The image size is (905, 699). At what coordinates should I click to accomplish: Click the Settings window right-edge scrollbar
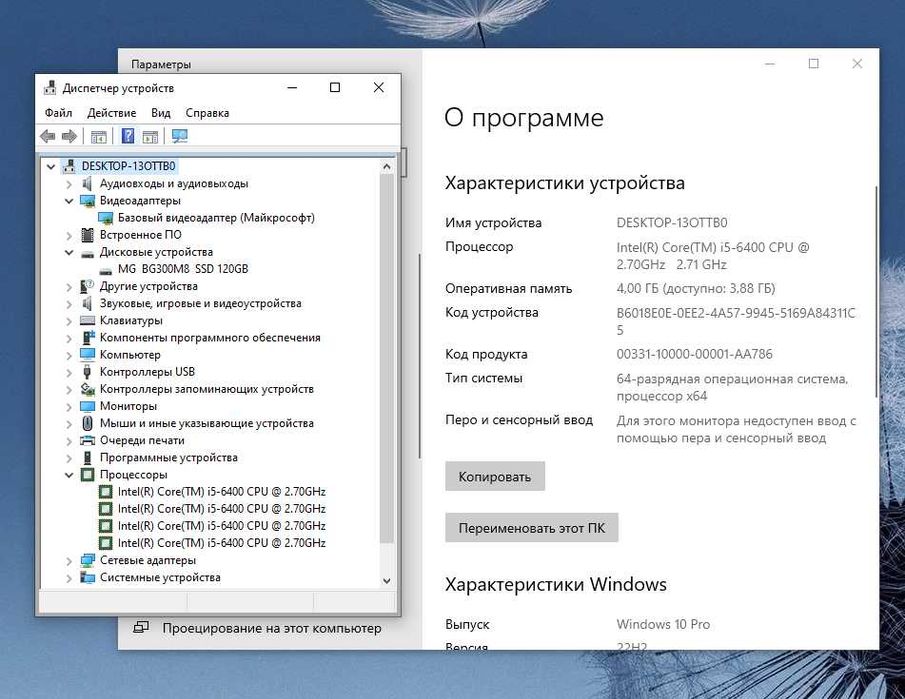tap(876, 291)
